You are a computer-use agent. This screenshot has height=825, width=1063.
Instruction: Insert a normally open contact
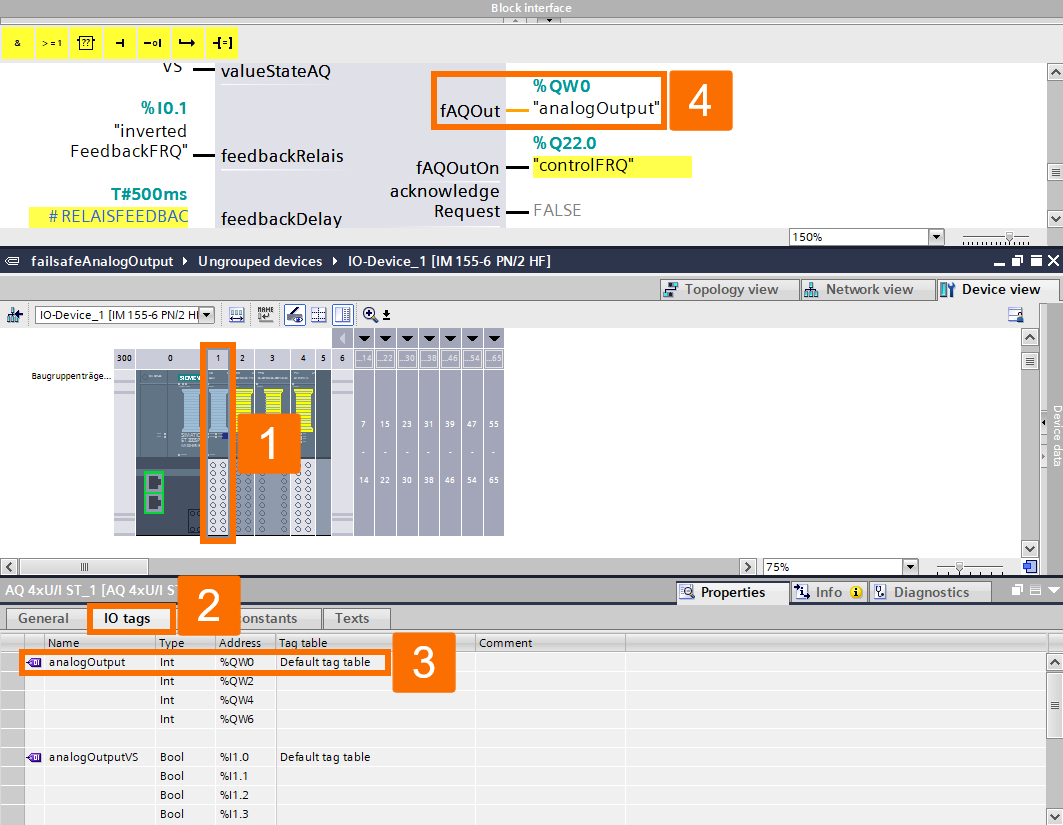click(x=120, y=43)
